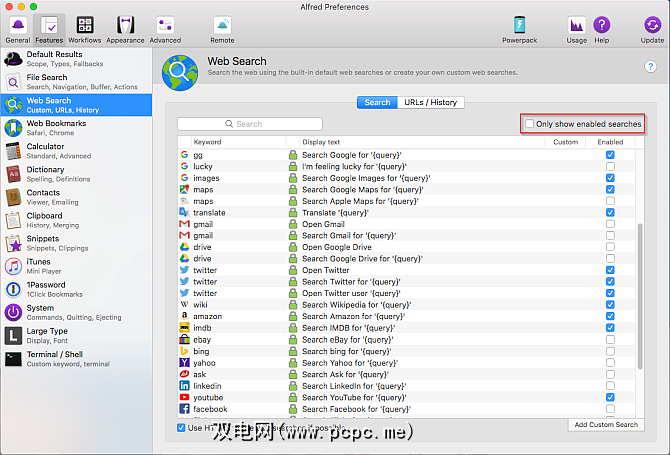This screenshot has height=455, width=670.
Task: Open the Appearance preferences icon
Action: (126, 28)
